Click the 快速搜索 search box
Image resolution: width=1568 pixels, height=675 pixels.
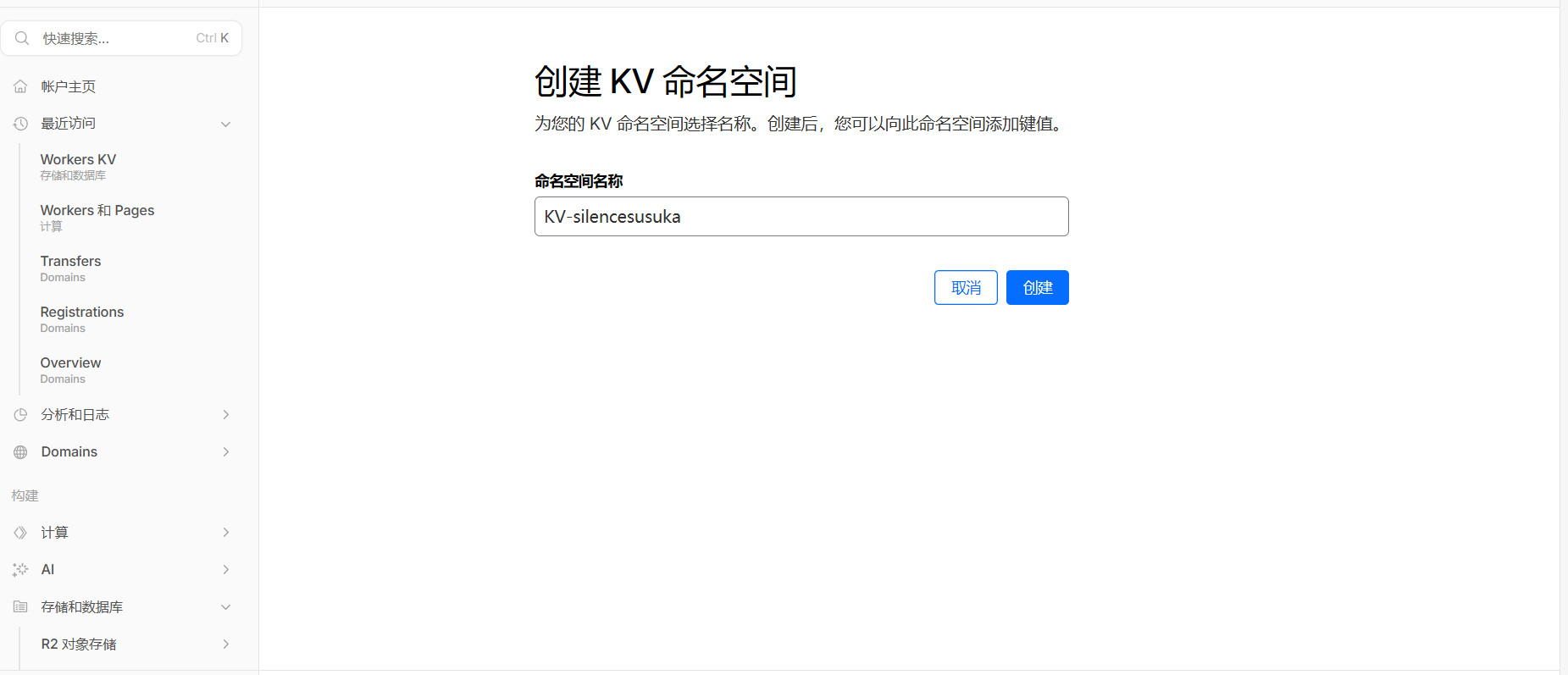tap(122, 38)
